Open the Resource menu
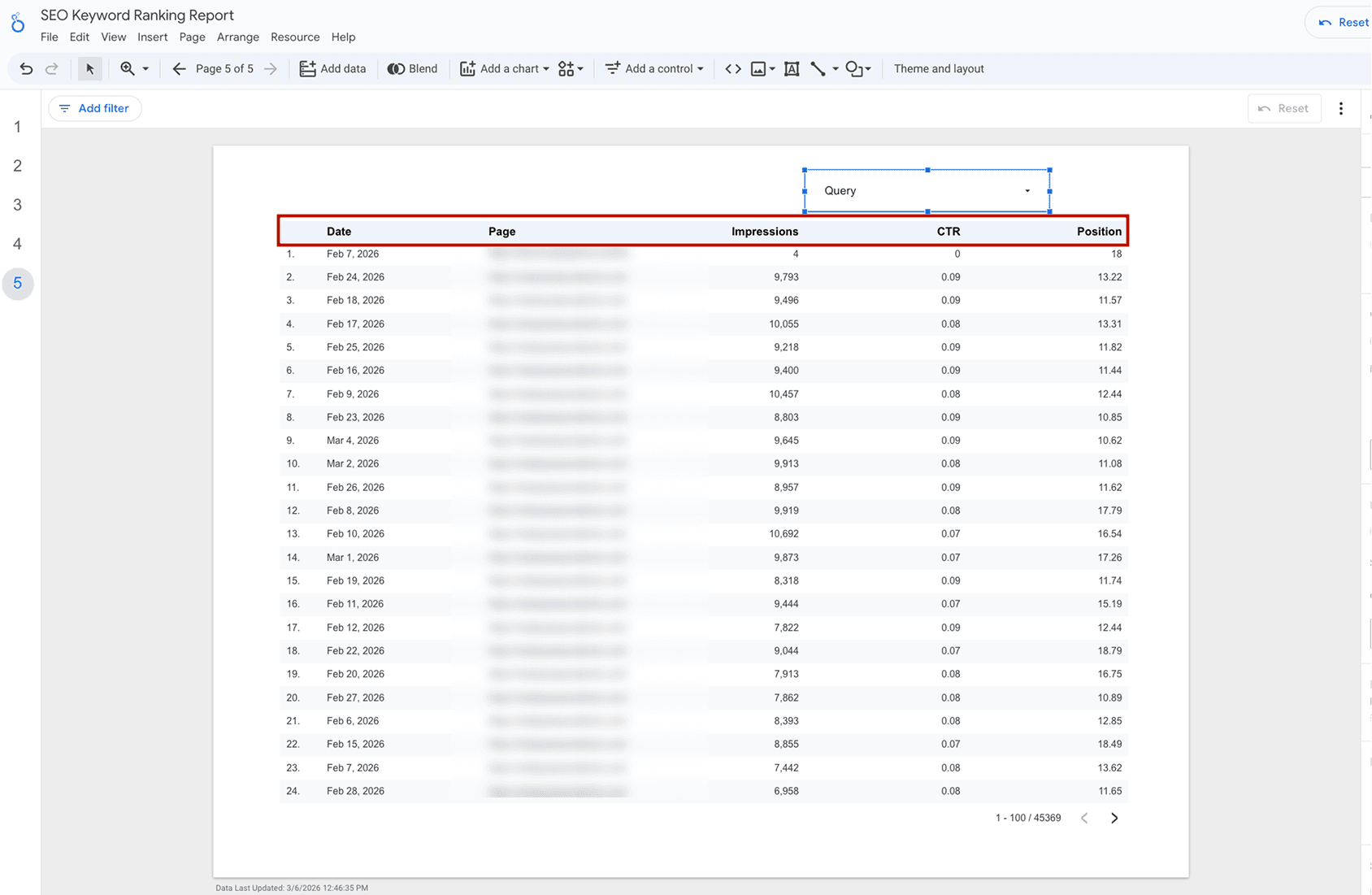Image resolution: width=1372 pixels, height=895 pixels. tap(294, 37)
